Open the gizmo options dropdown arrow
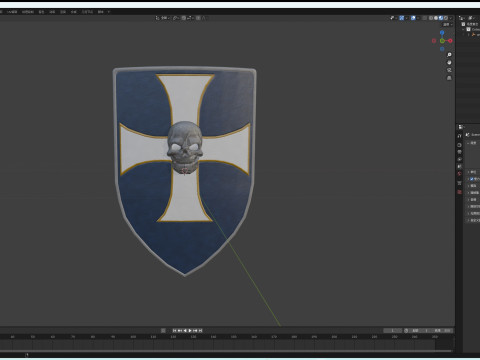The width and height of the screenshot is (480, 360). 406,18
